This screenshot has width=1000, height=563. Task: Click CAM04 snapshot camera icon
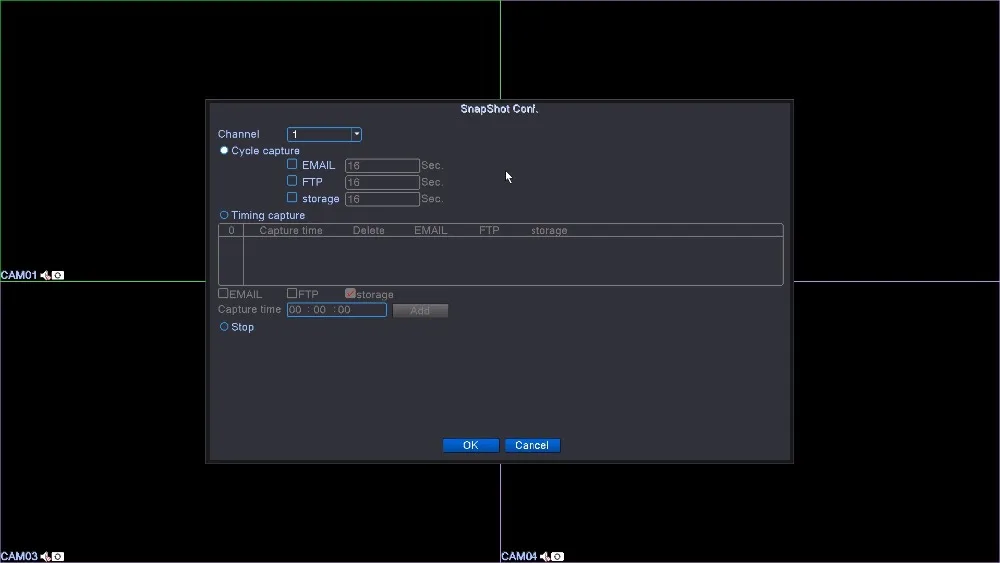tap(557, 557)
